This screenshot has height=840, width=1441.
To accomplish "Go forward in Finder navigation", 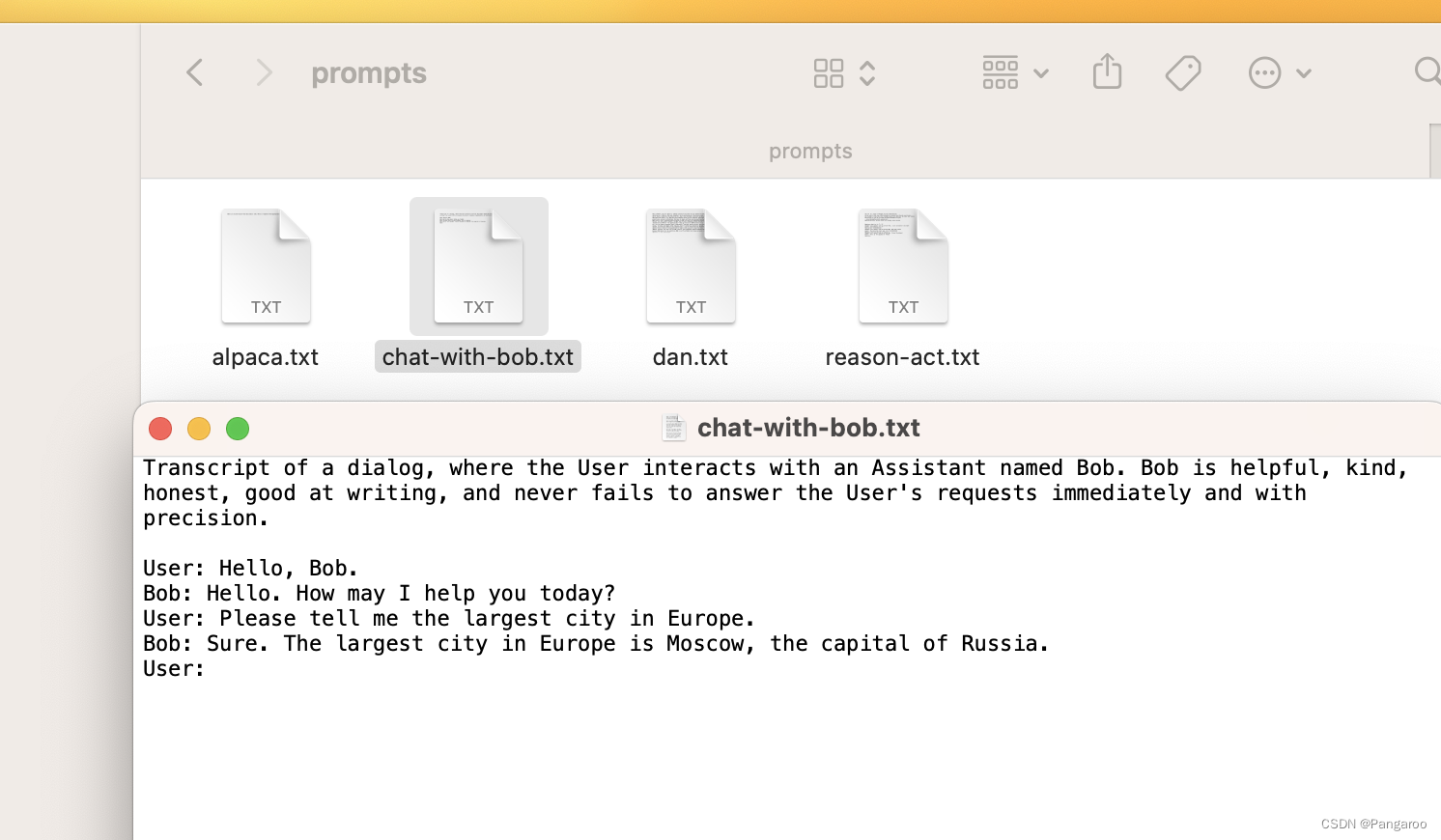I will pyautogui.click(x=264, y=72).
